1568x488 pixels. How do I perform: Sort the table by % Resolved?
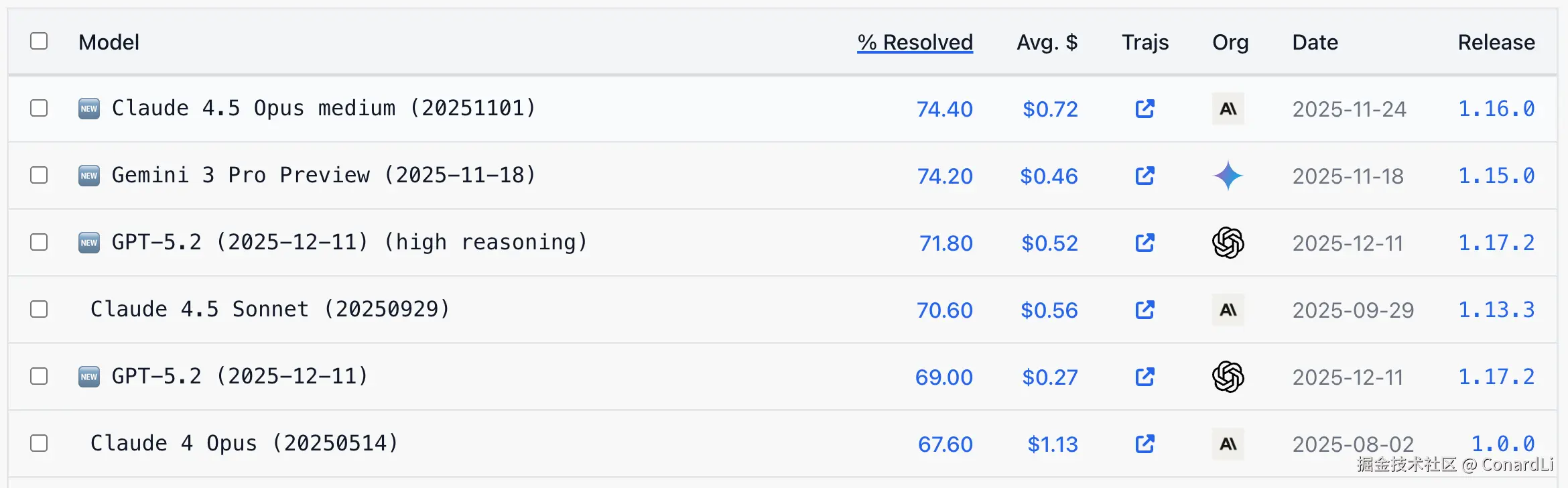915,42
